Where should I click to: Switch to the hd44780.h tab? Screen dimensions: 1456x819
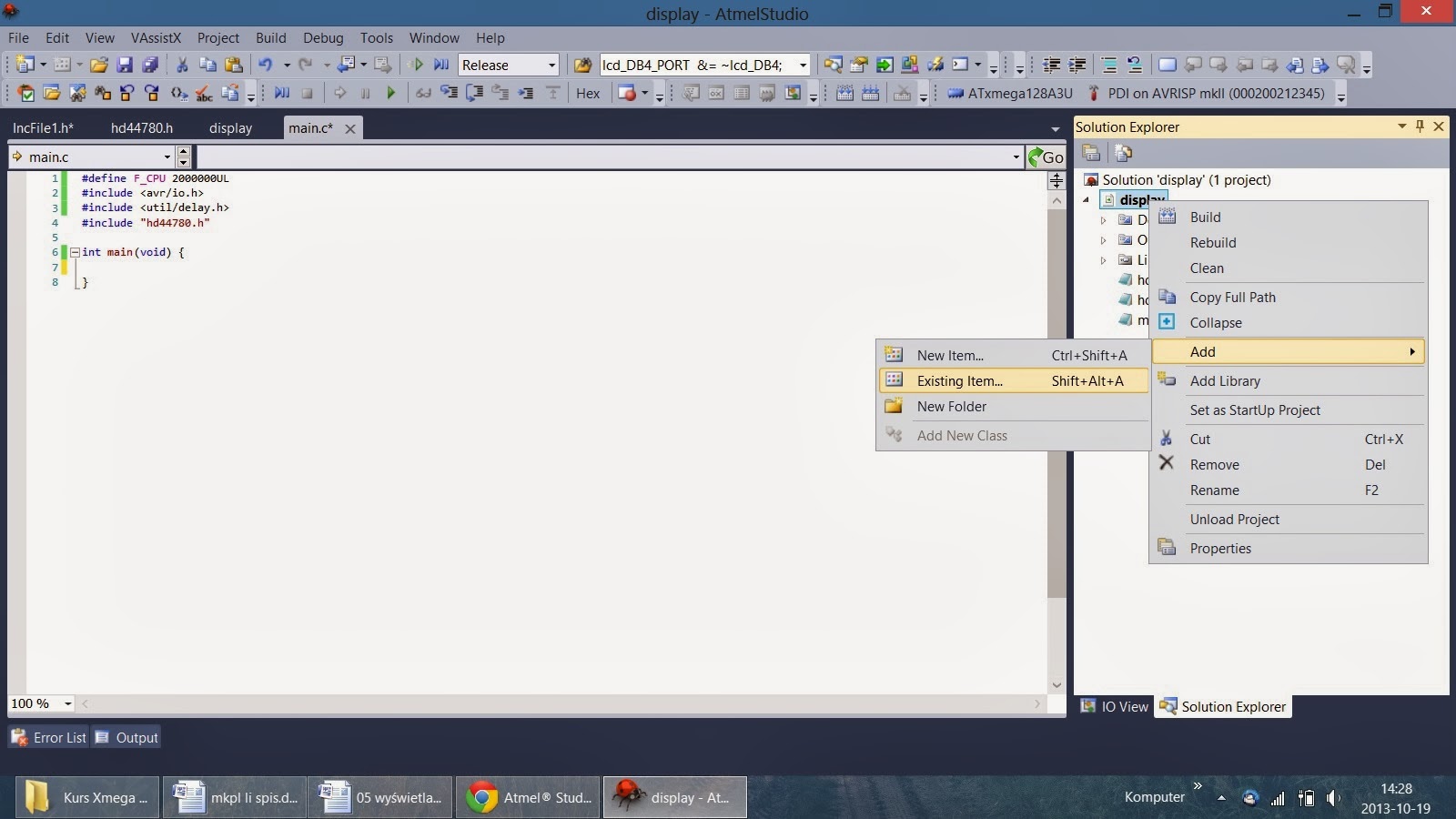click(142, 128)
